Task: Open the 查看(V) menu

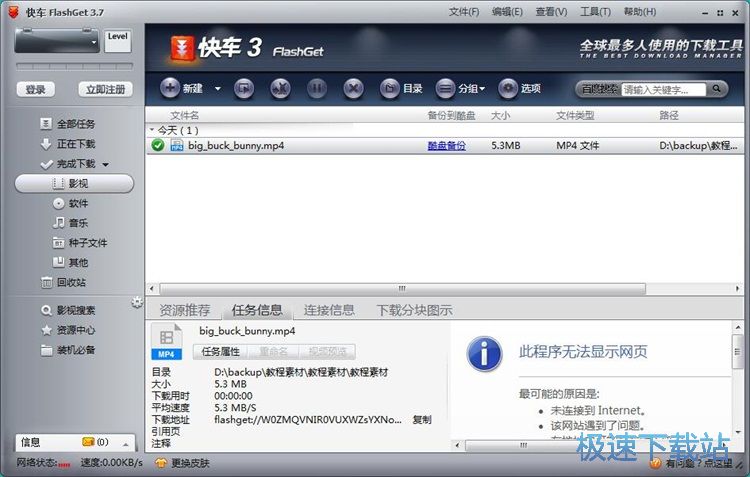Action: (x=551, y=12)
